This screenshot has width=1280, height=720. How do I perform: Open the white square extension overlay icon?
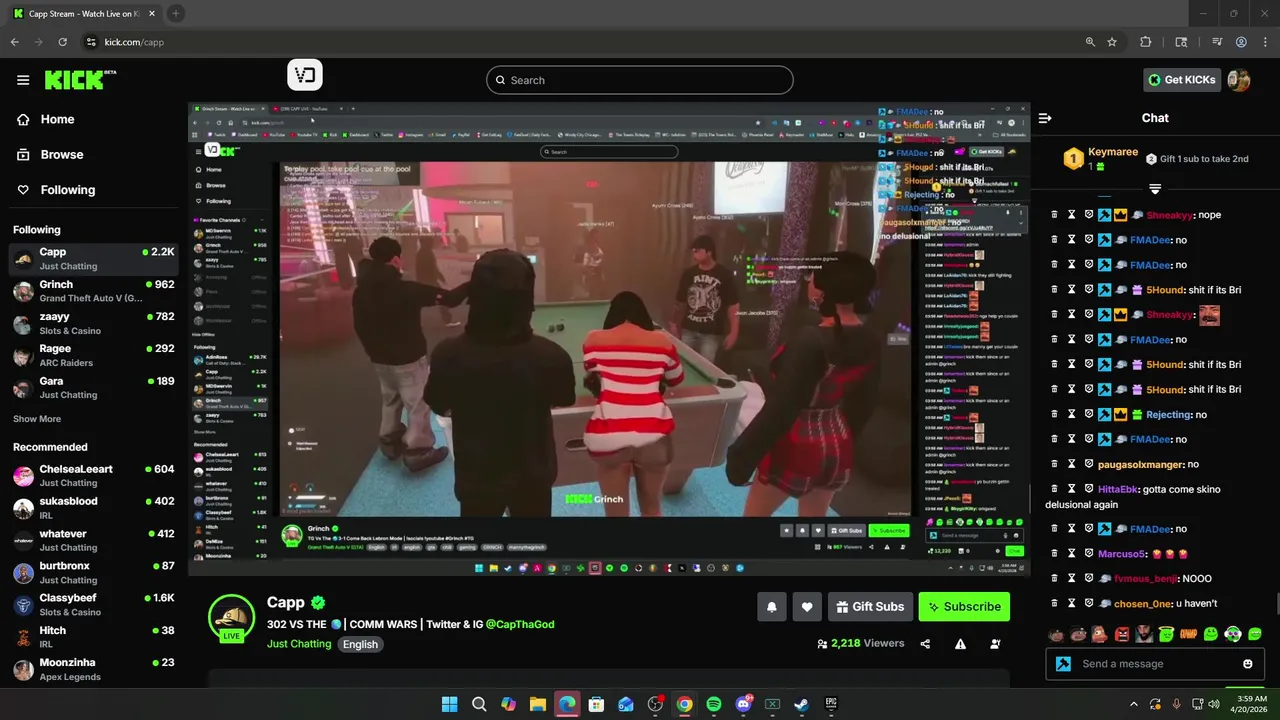coord(305,75)
